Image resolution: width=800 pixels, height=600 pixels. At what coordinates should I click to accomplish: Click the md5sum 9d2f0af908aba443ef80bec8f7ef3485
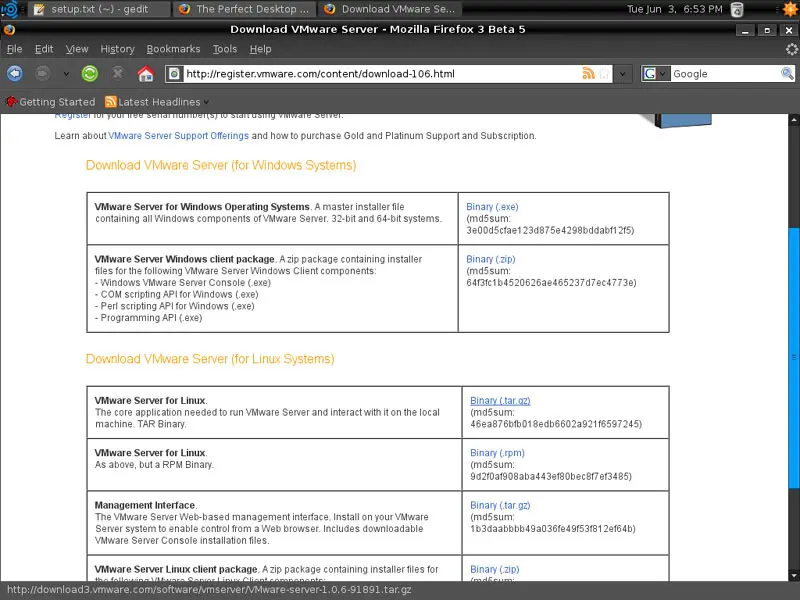[x=551, y=477]
